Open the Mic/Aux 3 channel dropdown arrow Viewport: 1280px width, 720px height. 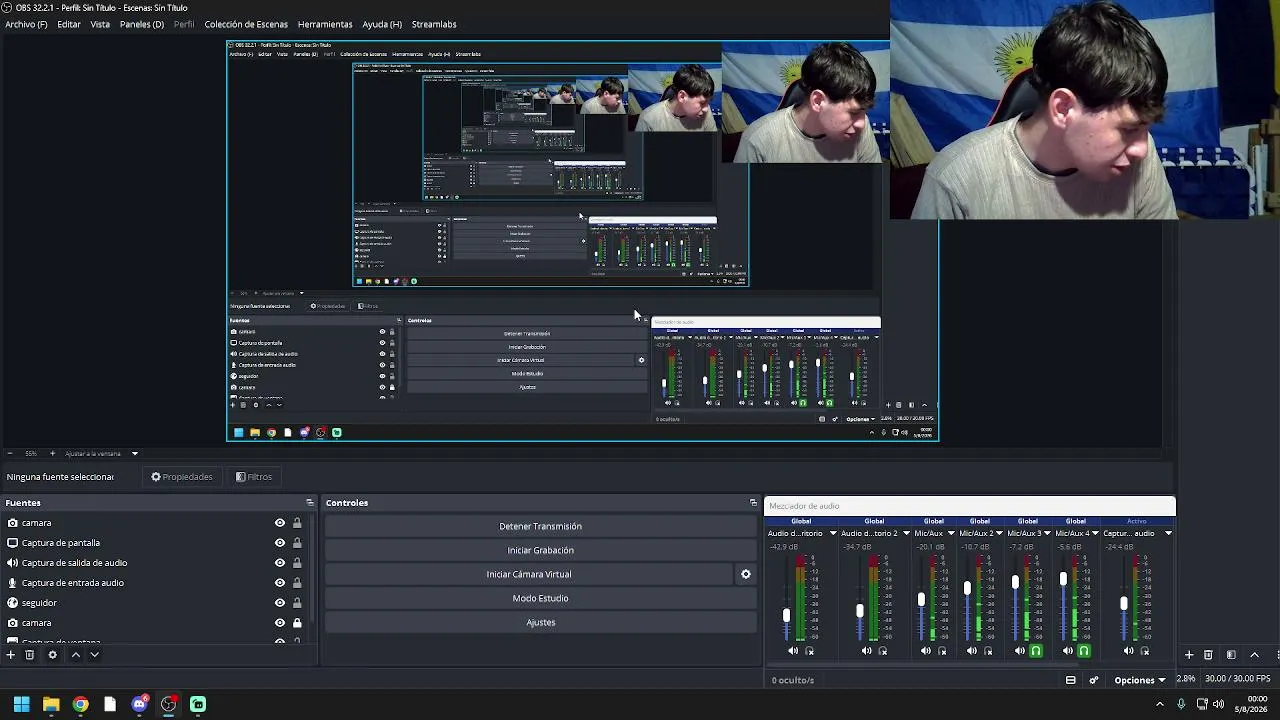pyautogui.click(x=1047, y=534)
